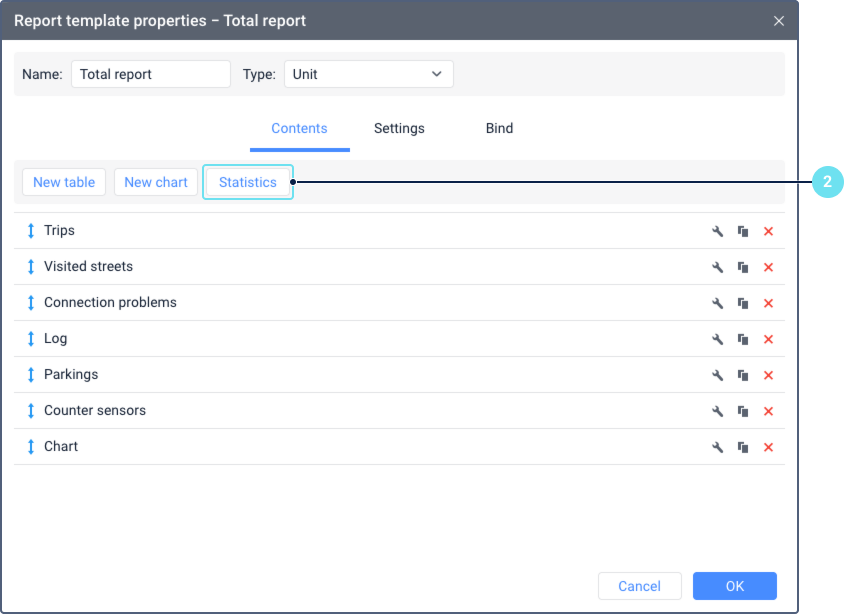Switch to the Settings tab

pyautogui.click(x=399, y=129)
